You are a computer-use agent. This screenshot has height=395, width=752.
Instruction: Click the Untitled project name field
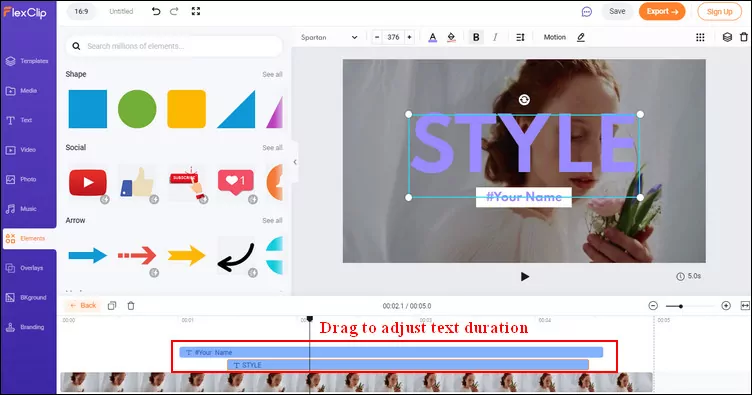[x=121, y=12]
